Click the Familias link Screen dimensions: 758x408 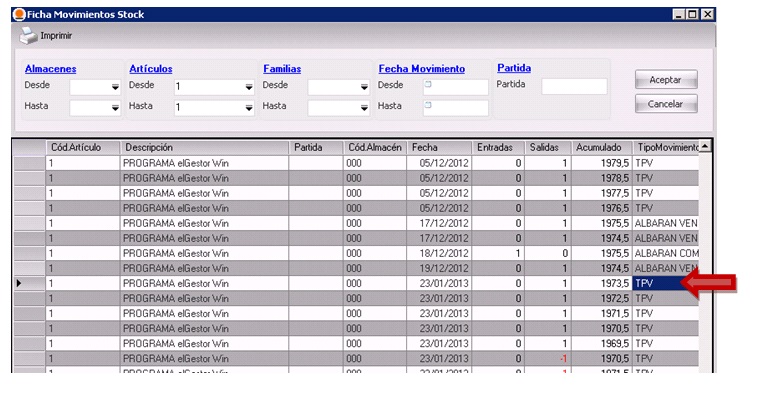coord(282,69)
